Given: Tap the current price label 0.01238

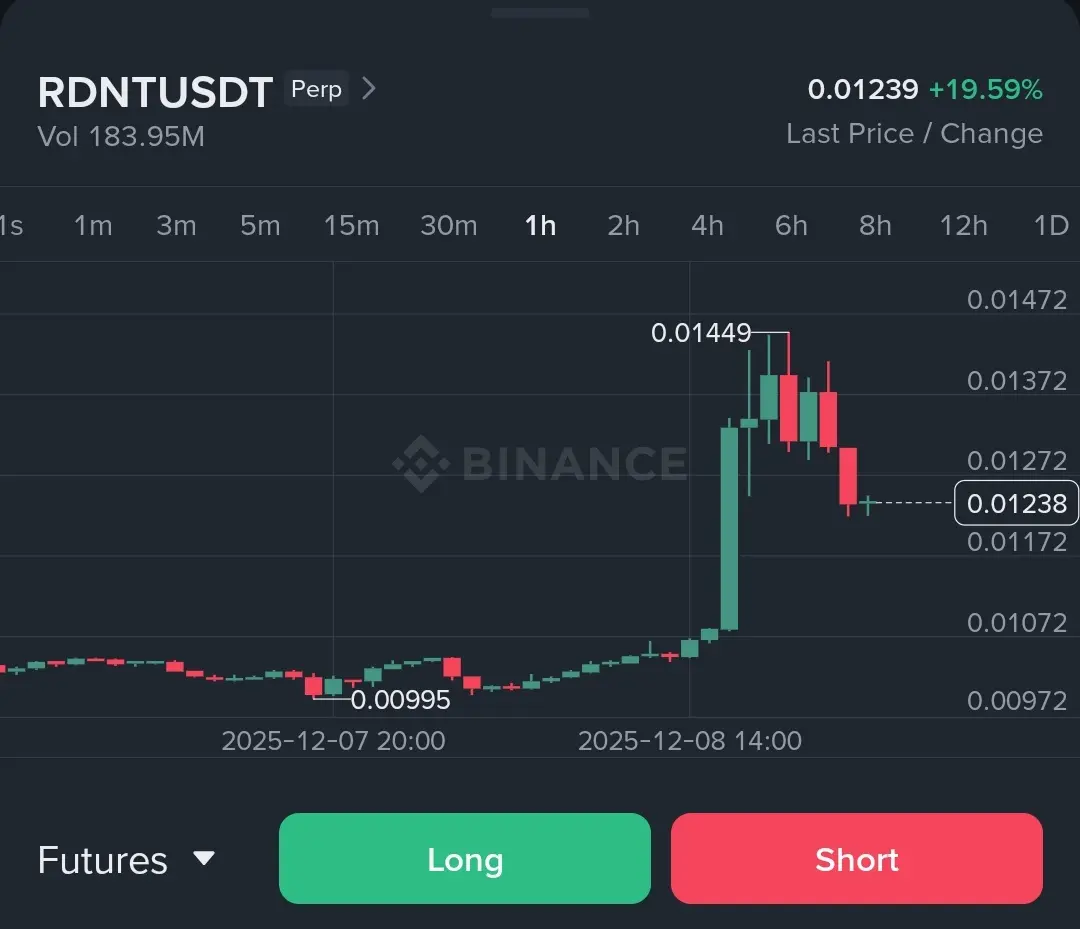Looking at the screenshot, I should (1016, 503).
